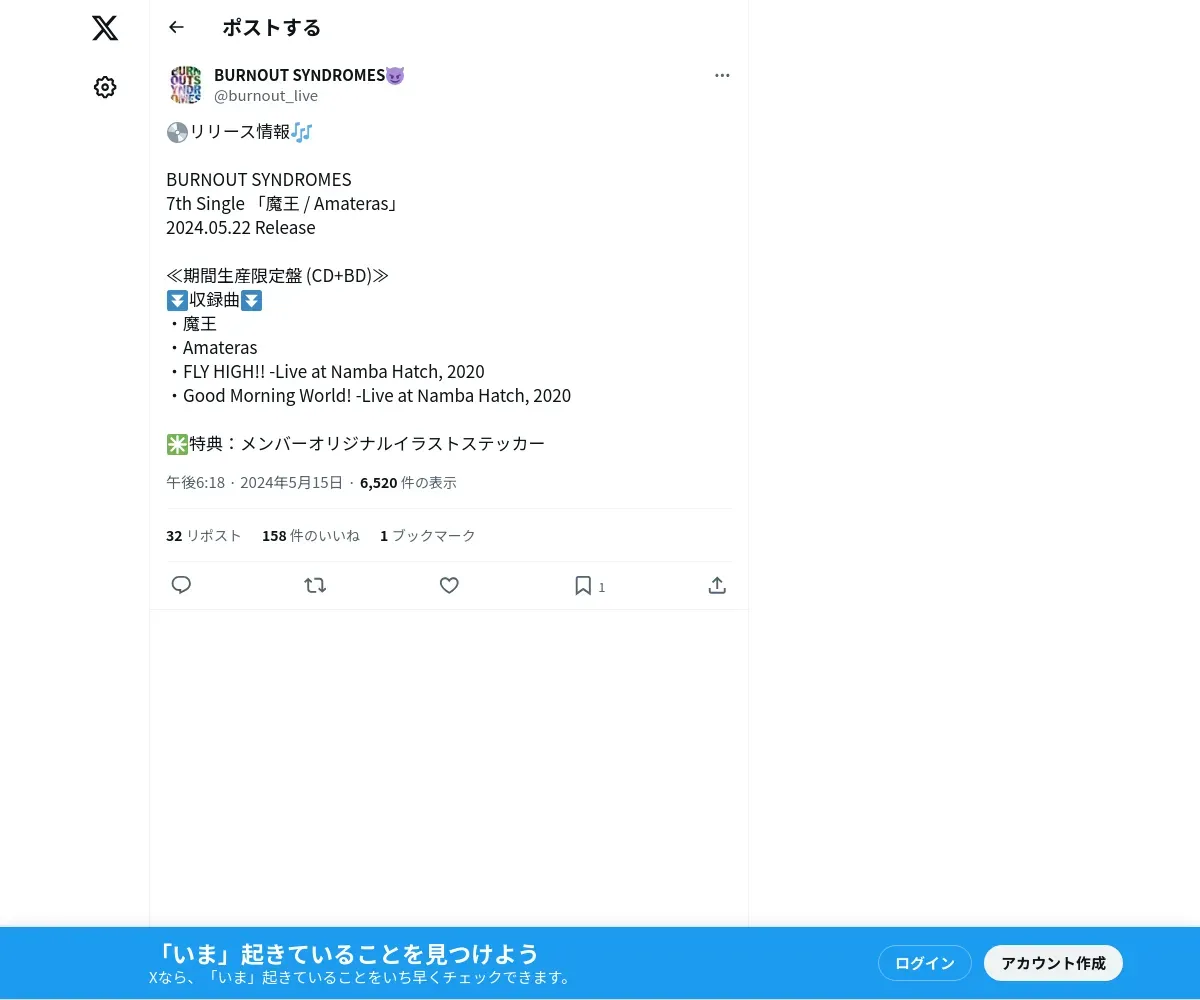Viewport: 1200px width, 1000px height.
Task: Click the Good Morning World! track line
Action: 369,395
